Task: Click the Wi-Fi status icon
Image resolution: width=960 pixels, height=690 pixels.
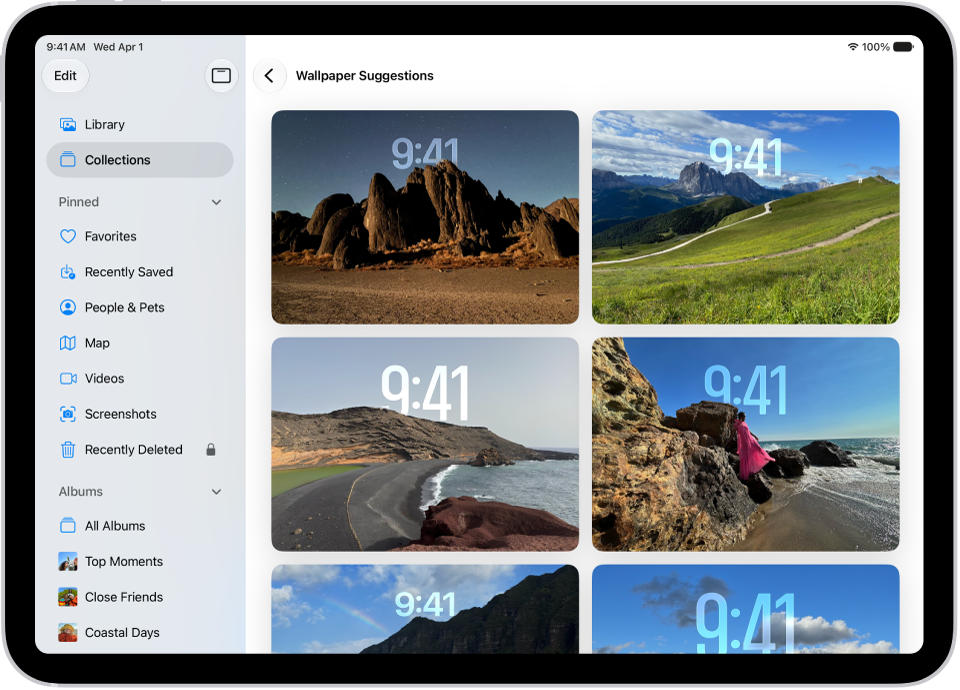Action: pos(852,47)
